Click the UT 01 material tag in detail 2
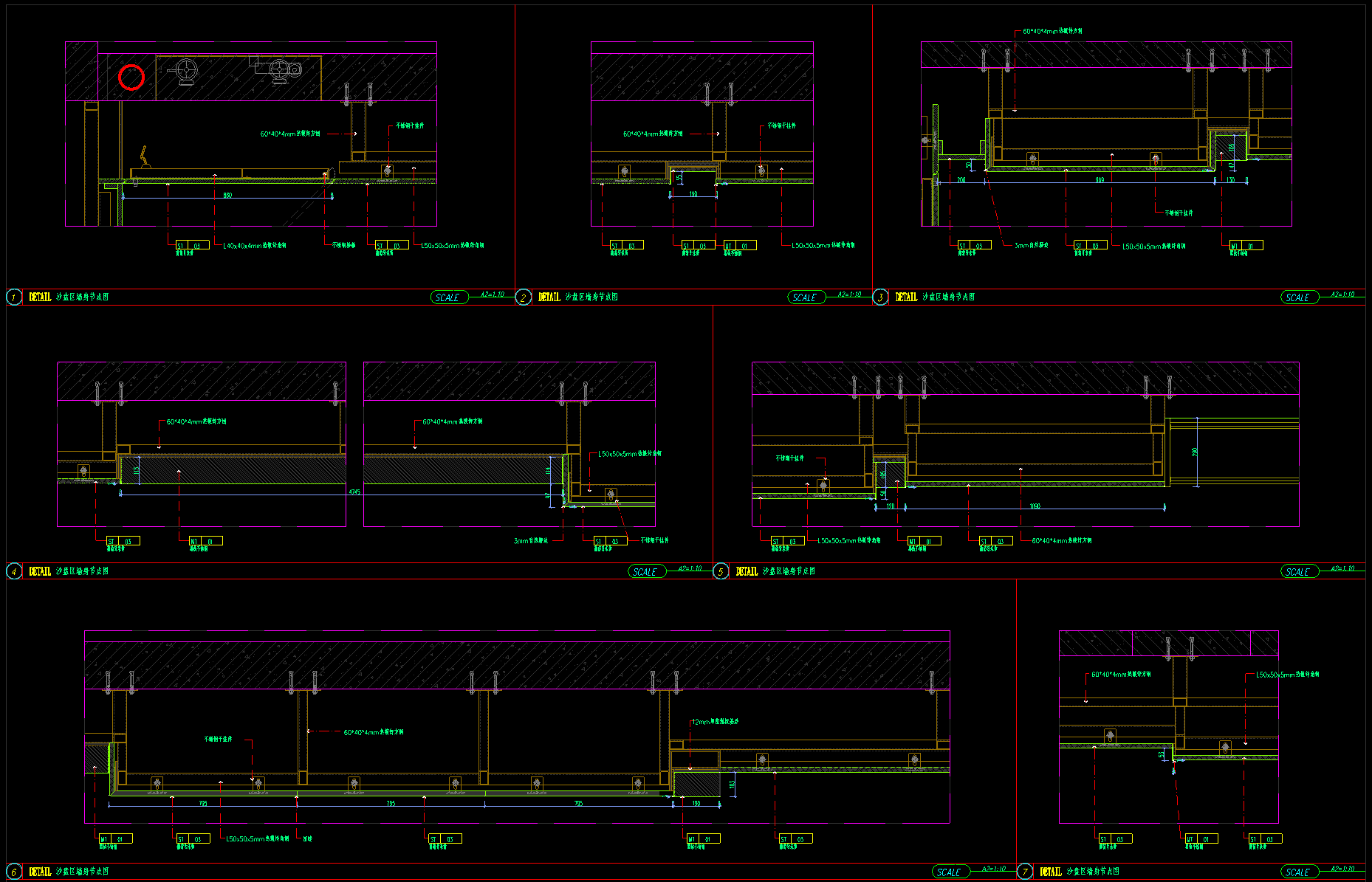The height and width of the screenshot is (882, 1372). pyautogui.click(x=739, y=246)
